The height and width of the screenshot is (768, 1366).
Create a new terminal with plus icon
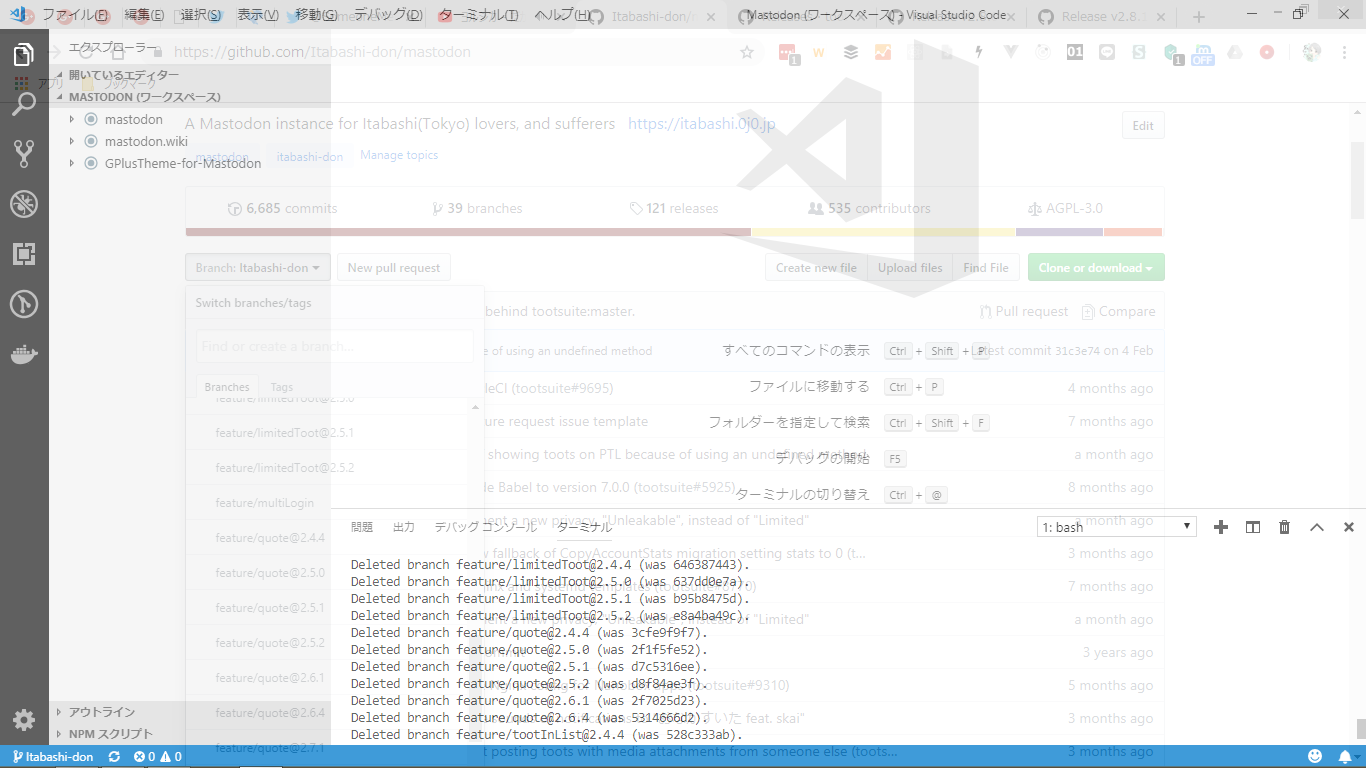pos(1220,527)
